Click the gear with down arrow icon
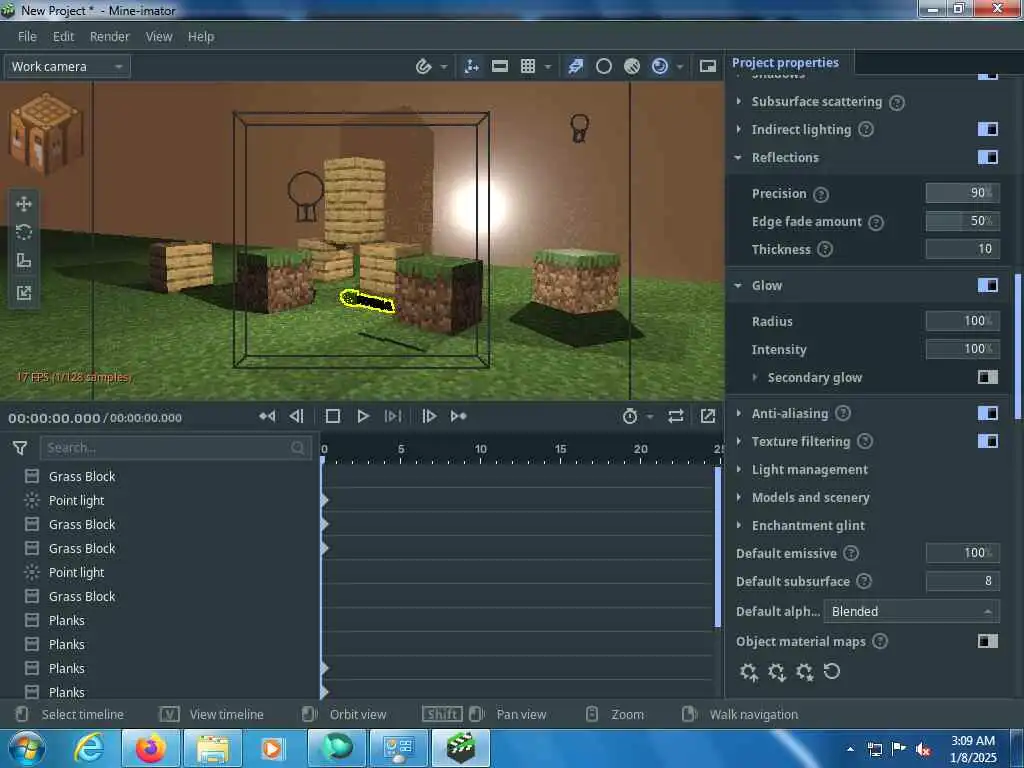This screenshot has height=768, width=1024. pyautogui.click(x=777, y=672)
